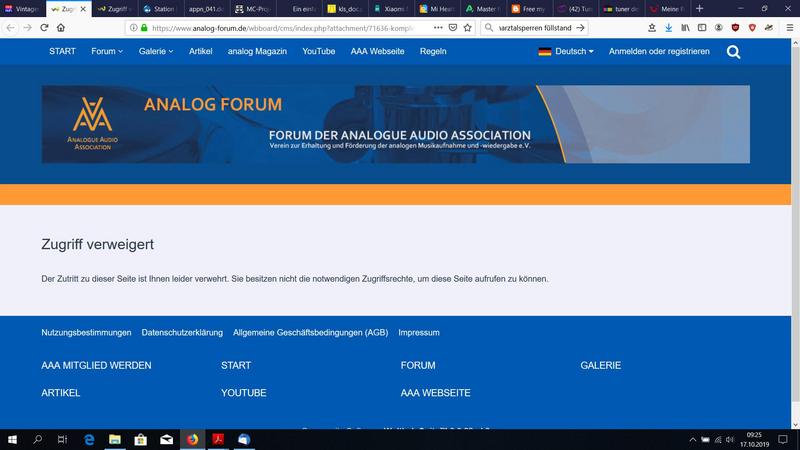Open START in the top navigation
This screenshot has width=800, height=450.
(x=62, y=51)
